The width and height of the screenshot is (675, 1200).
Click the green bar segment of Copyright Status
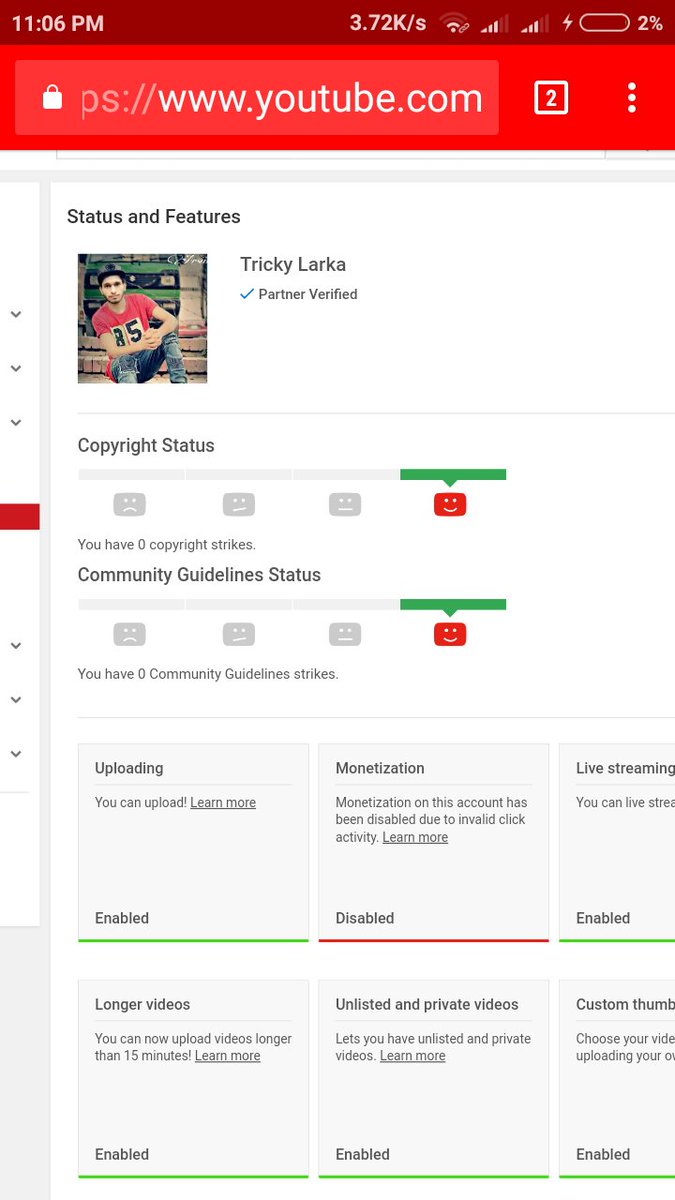[x=453, y=475]
